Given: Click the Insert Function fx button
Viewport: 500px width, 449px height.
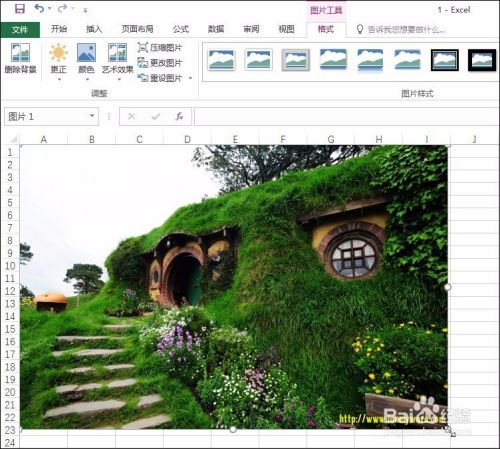Looking at the screenshot, I should point(179,116).
